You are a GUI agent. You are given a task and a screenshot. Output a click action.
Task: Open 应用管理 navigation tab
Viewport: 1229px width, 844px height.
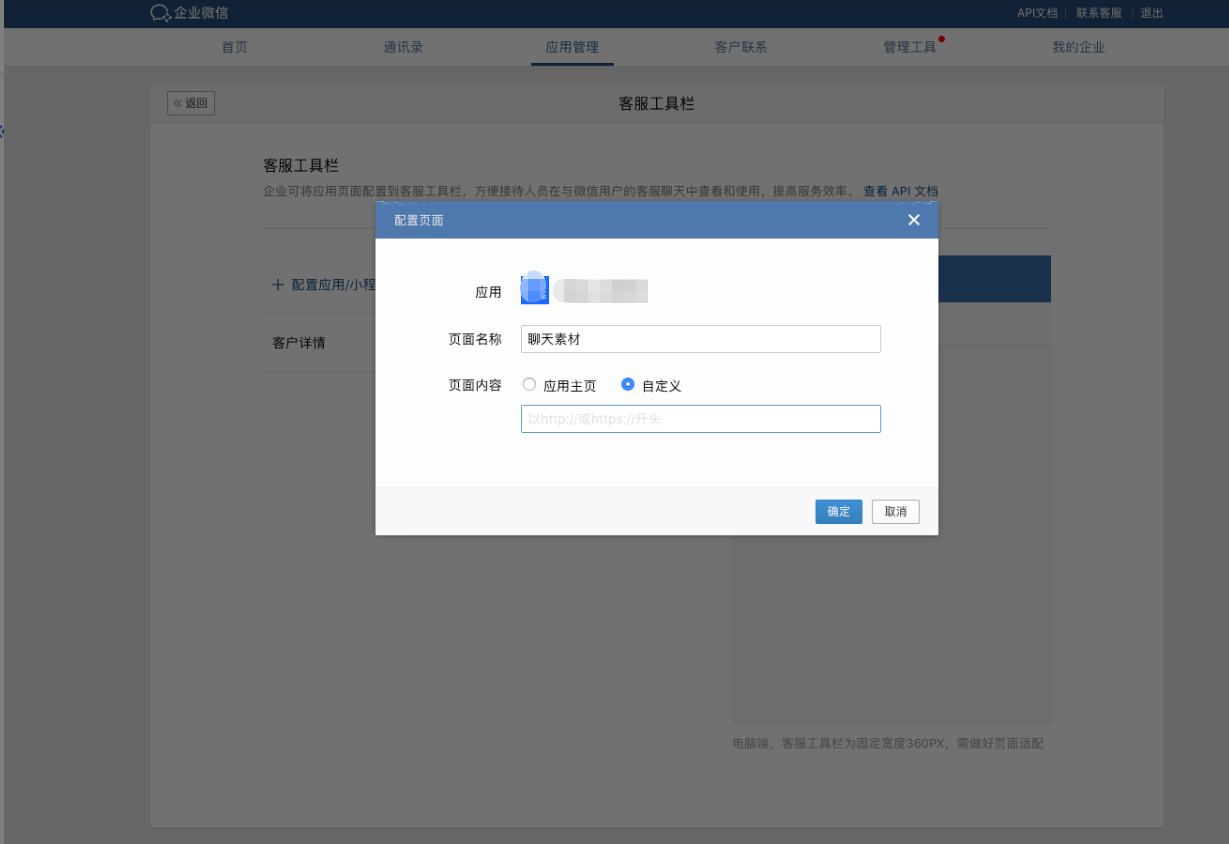tap(572, 47)
